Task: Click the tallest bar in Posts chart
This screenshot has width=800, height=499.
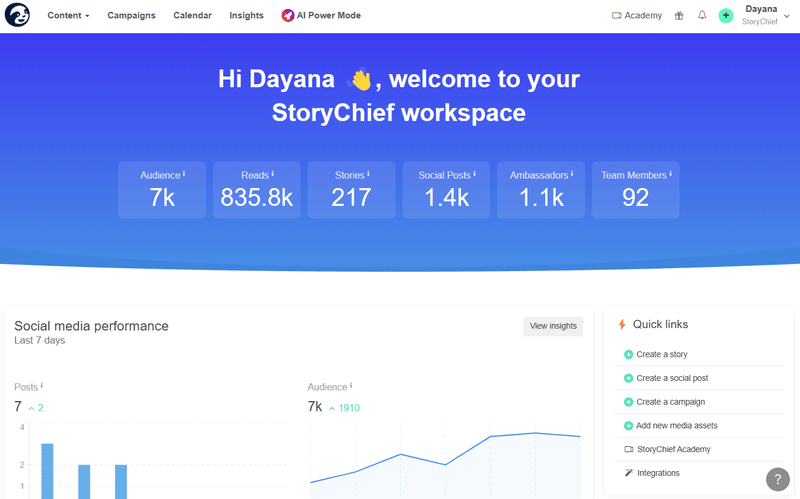Action: (x=47, y=471)
